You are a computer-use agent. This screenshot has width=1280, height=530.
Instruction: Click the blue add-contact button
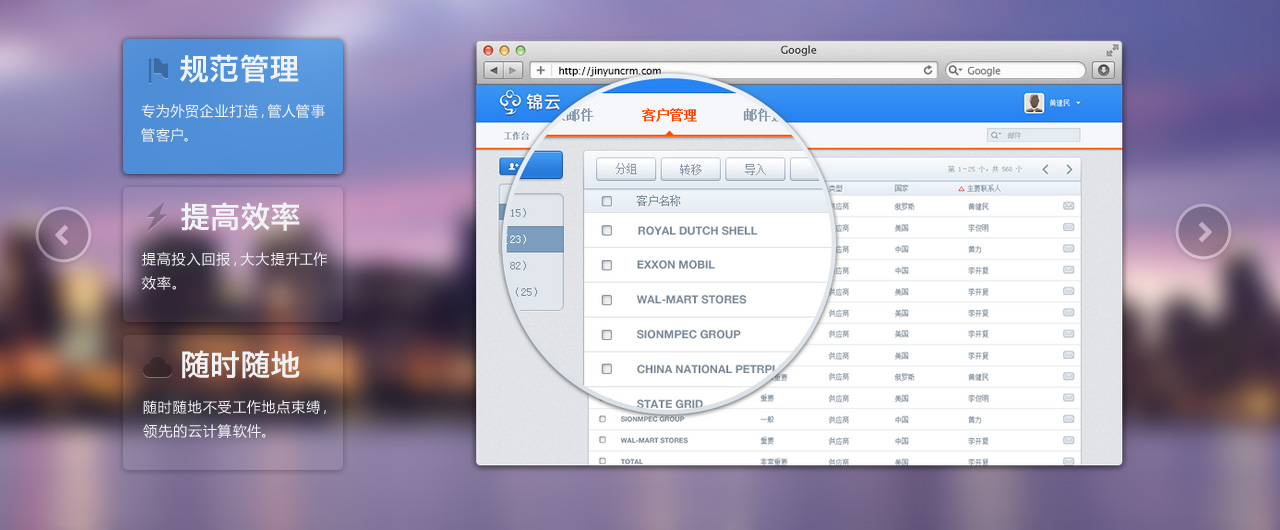530,165
